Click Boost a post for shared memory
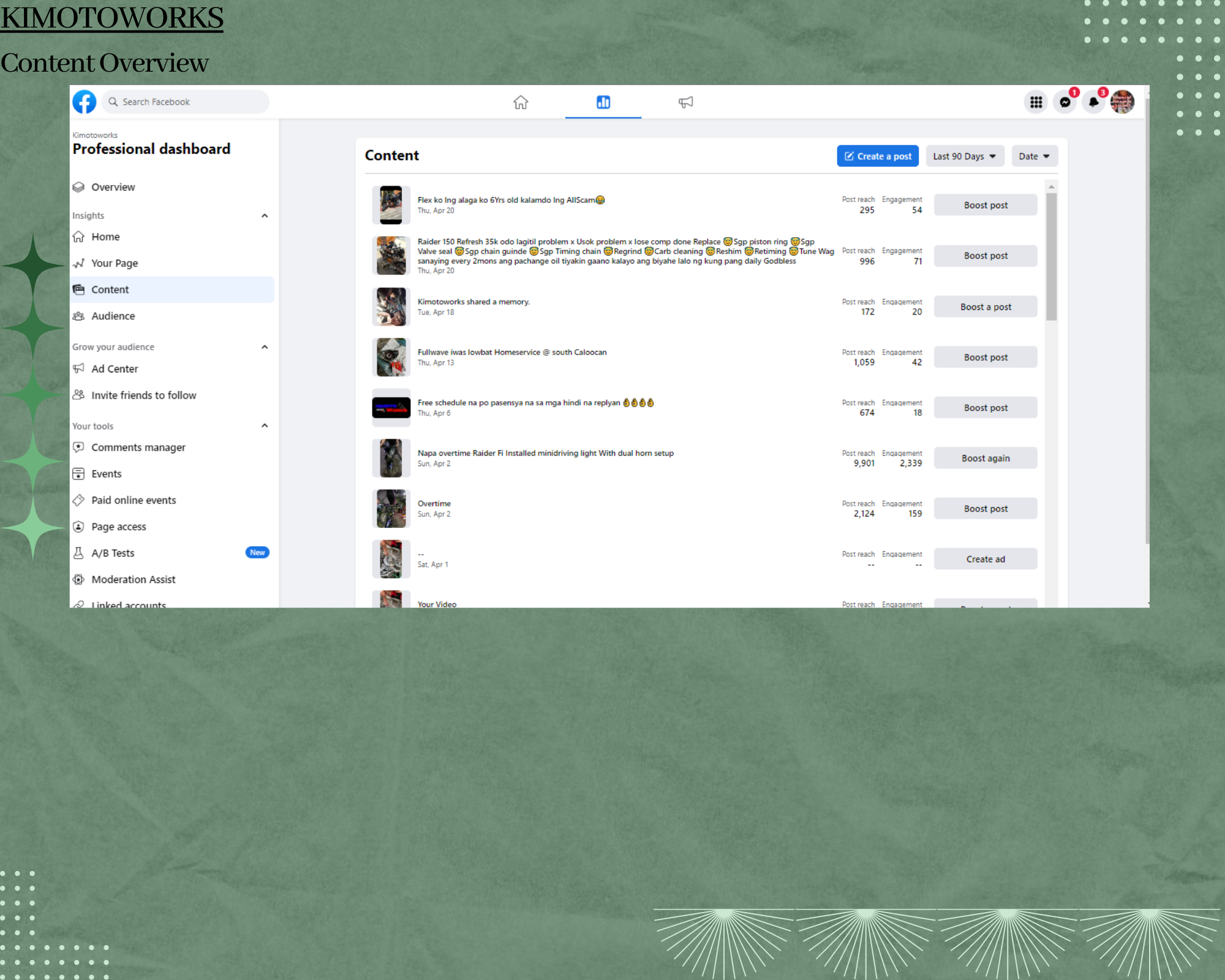The image size is (1225, 980). coord(986,307)
